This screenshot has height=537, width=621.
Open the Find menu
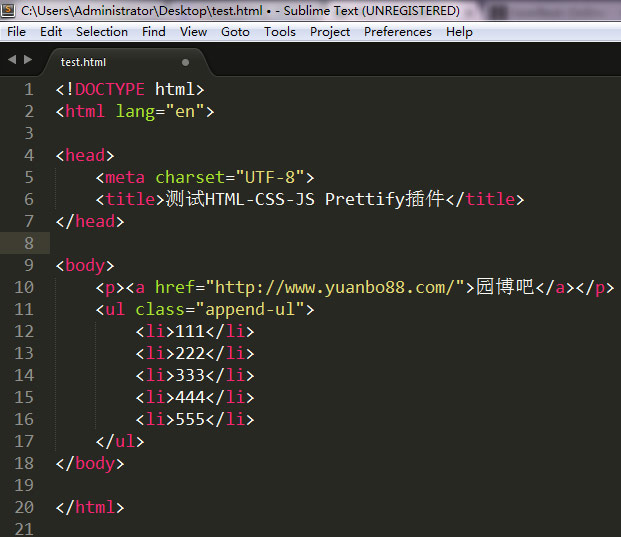point(154,32)
